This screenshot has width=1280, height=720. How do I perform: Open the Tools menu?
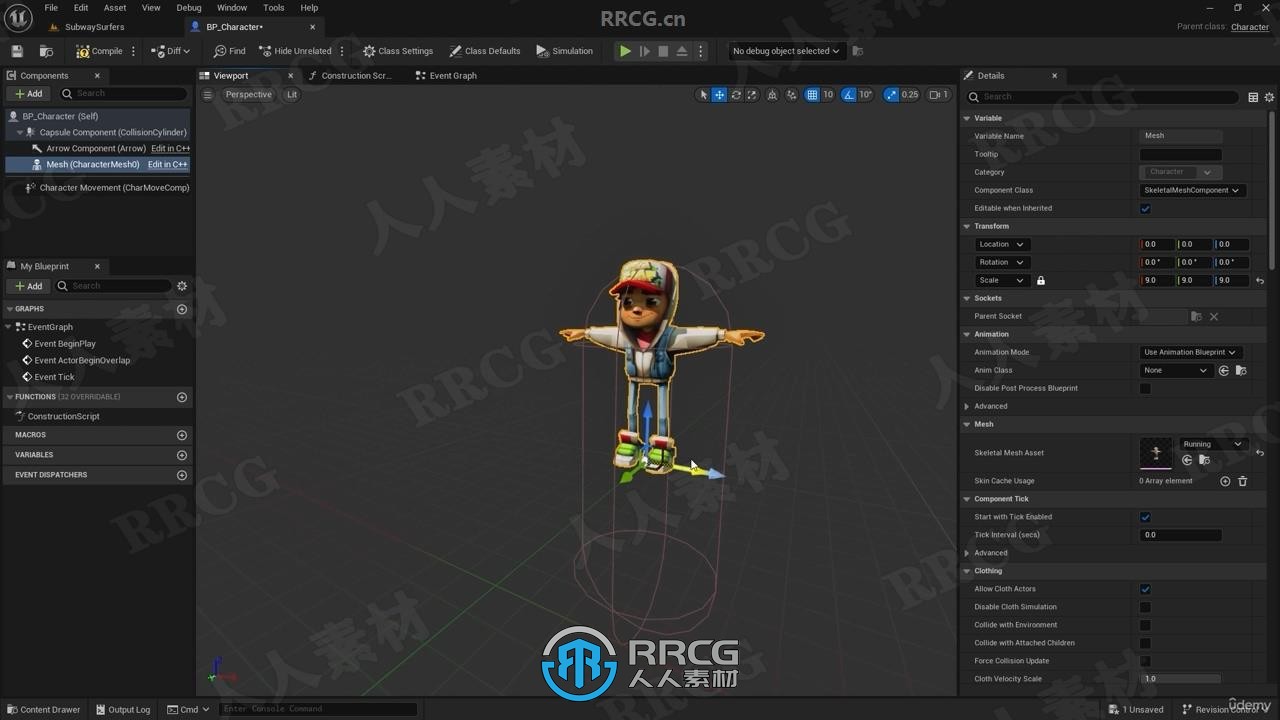pyautogui.click(x=273, y=7)
